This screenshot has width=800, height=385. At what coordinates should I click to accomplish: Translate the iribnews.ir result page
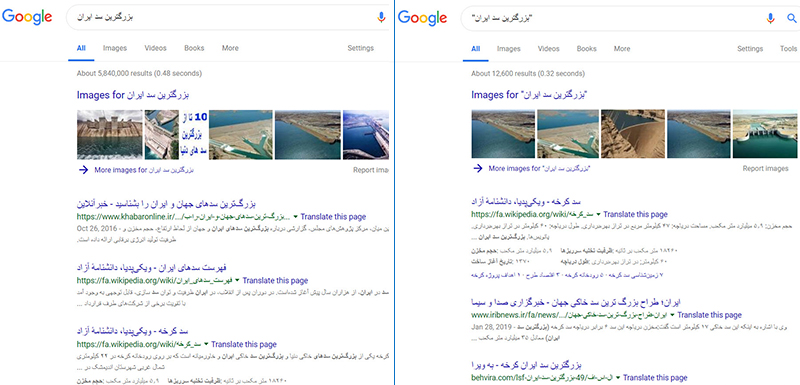(710, 315)
